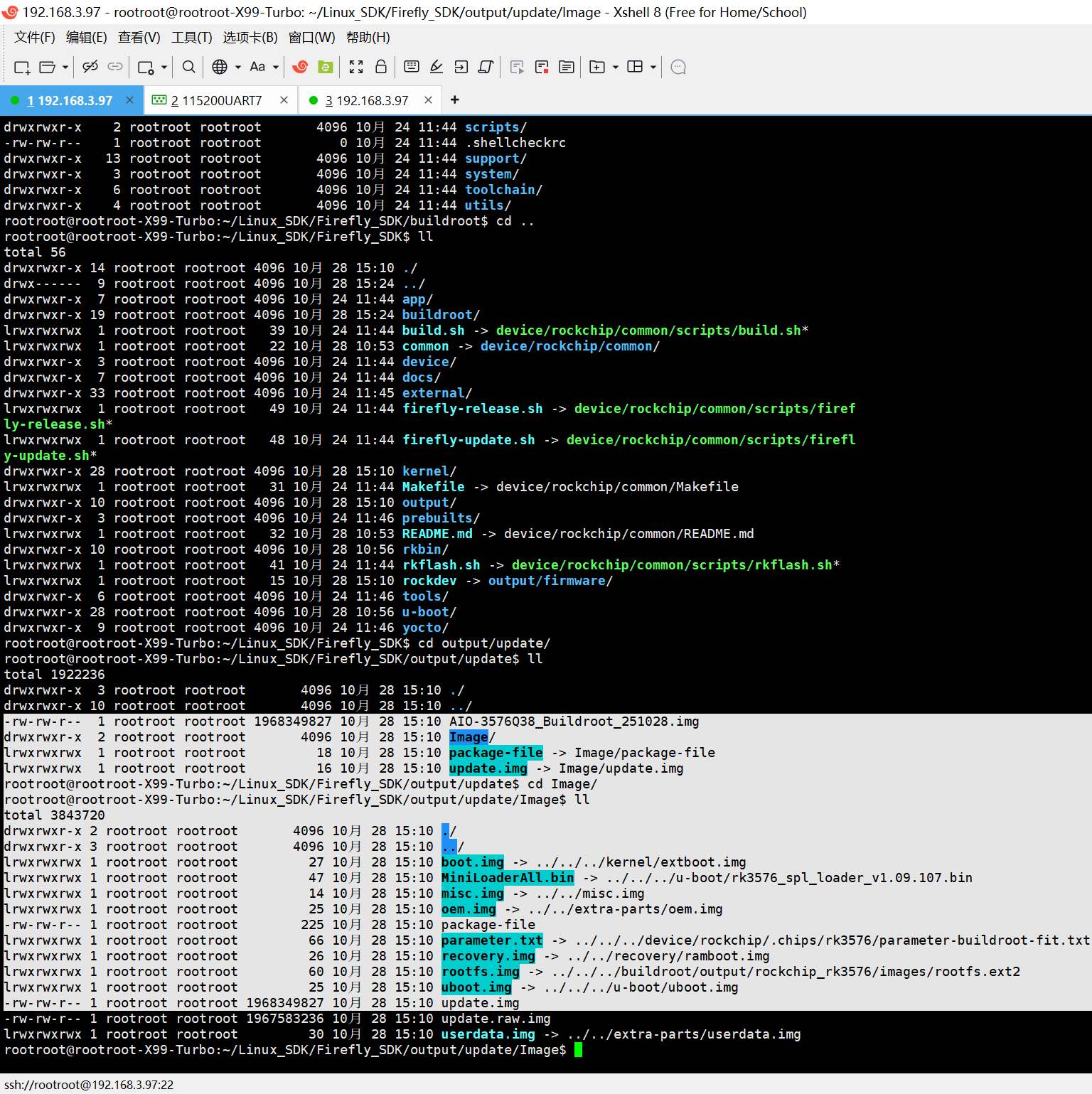Click the lock screen padlock icon
The width and height of the screenshot is (1092, 1094).
pyautogui.click(x=381, y=67)
